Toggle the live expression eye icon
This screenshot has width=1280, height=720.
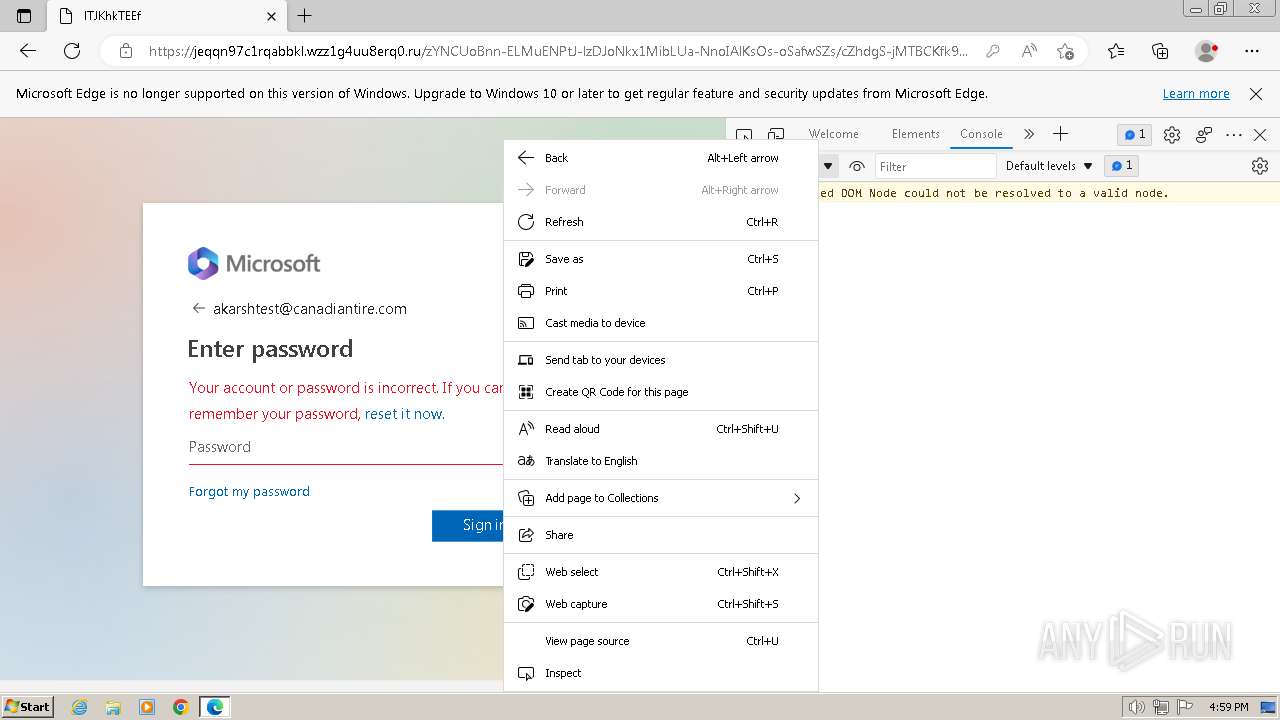pos(857,166)
